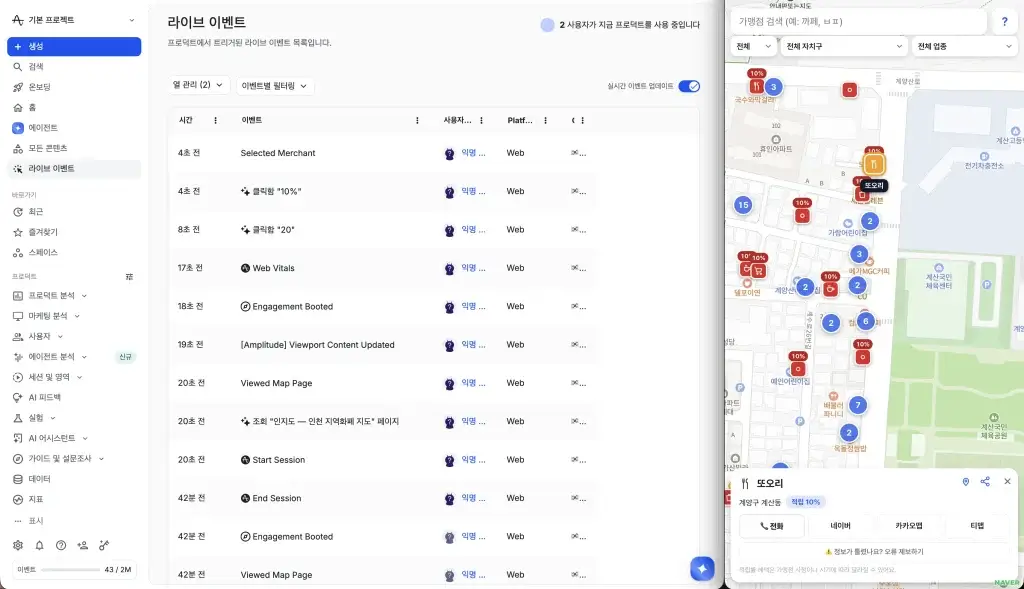Open 최근 in the sidebar

tap(74, 212)
